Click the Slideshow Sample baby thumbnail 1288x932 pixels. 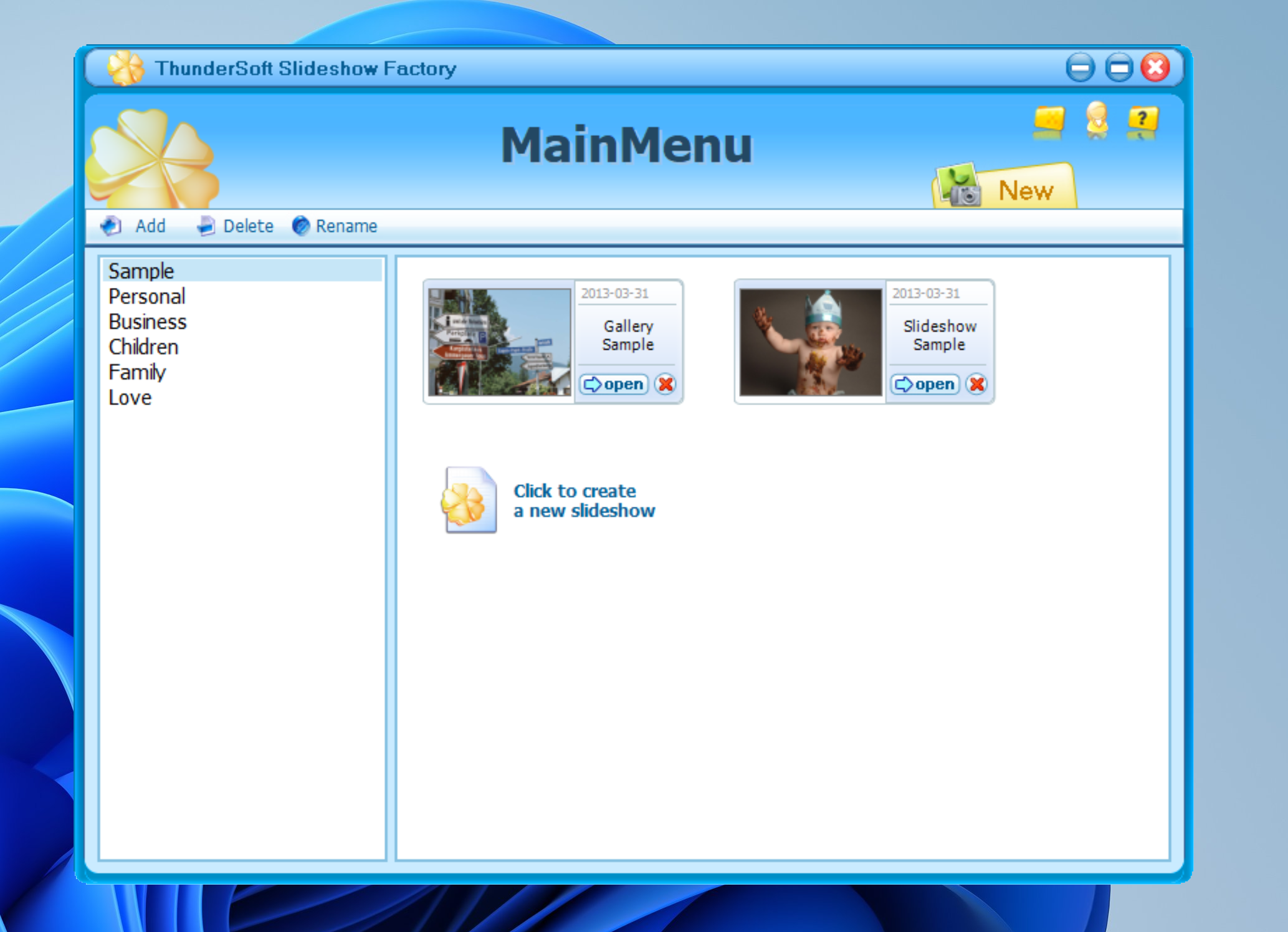tap(811, 342)
